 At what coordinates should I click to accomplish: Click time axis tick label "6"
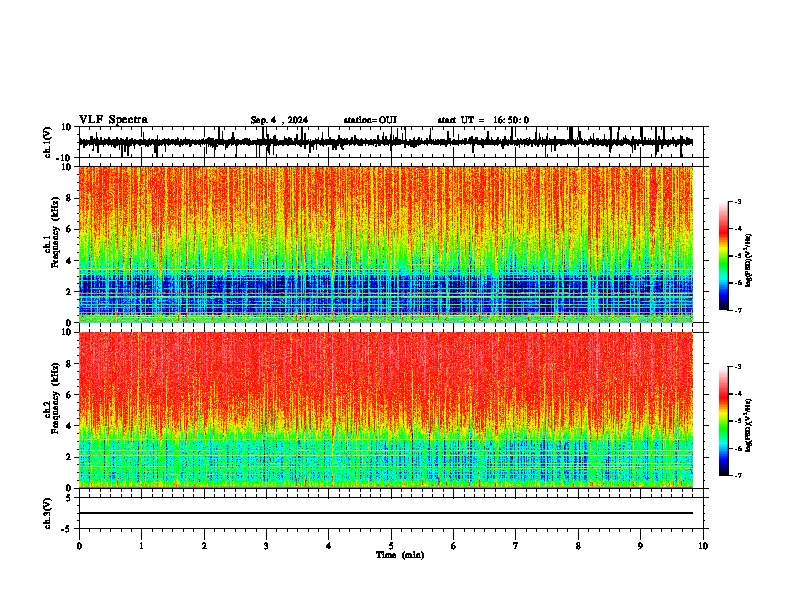click(x=454, y=546)
